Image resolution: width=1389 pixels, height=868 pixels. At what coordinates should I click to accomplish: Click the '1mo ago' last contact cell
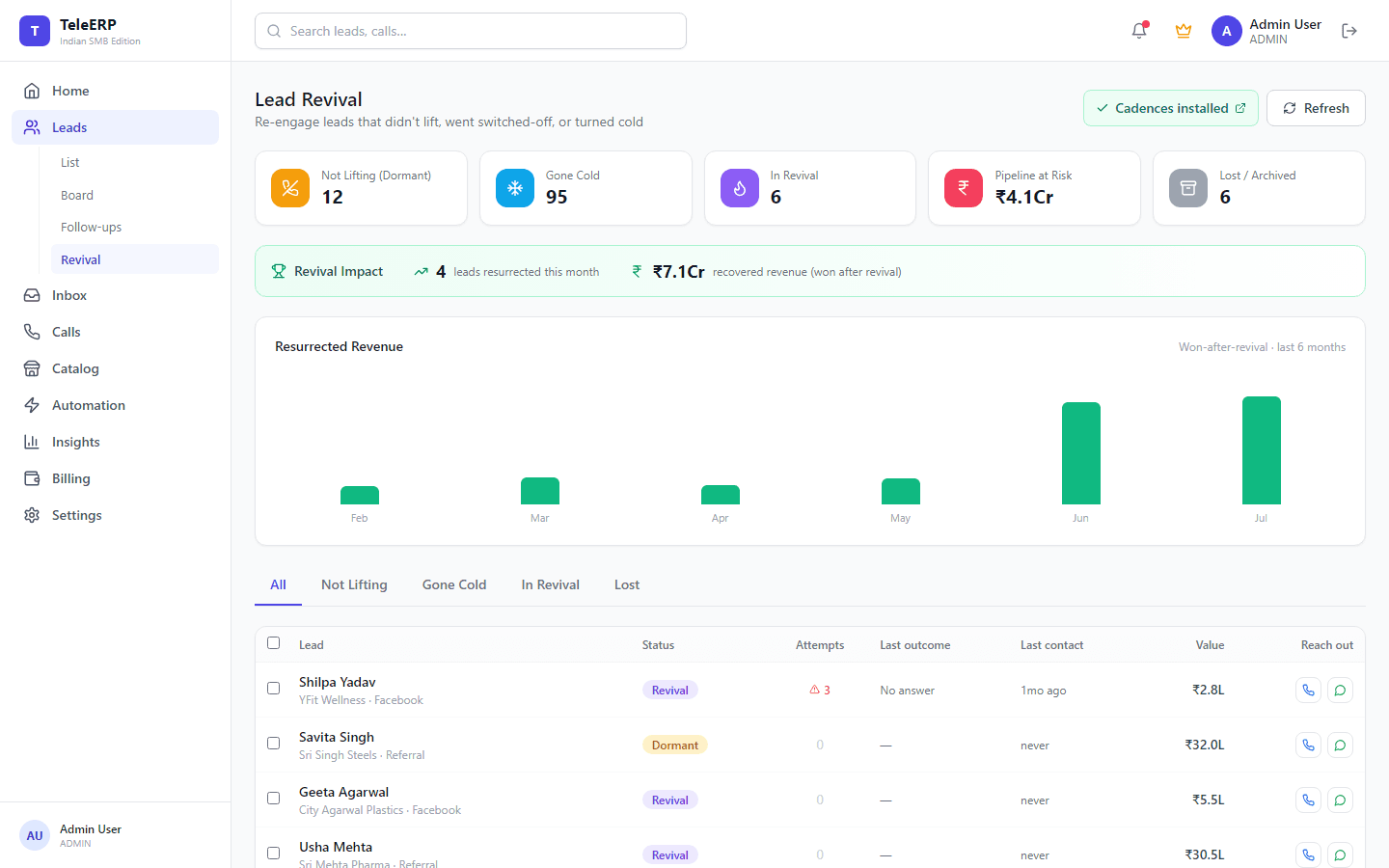click(1044, 691)
